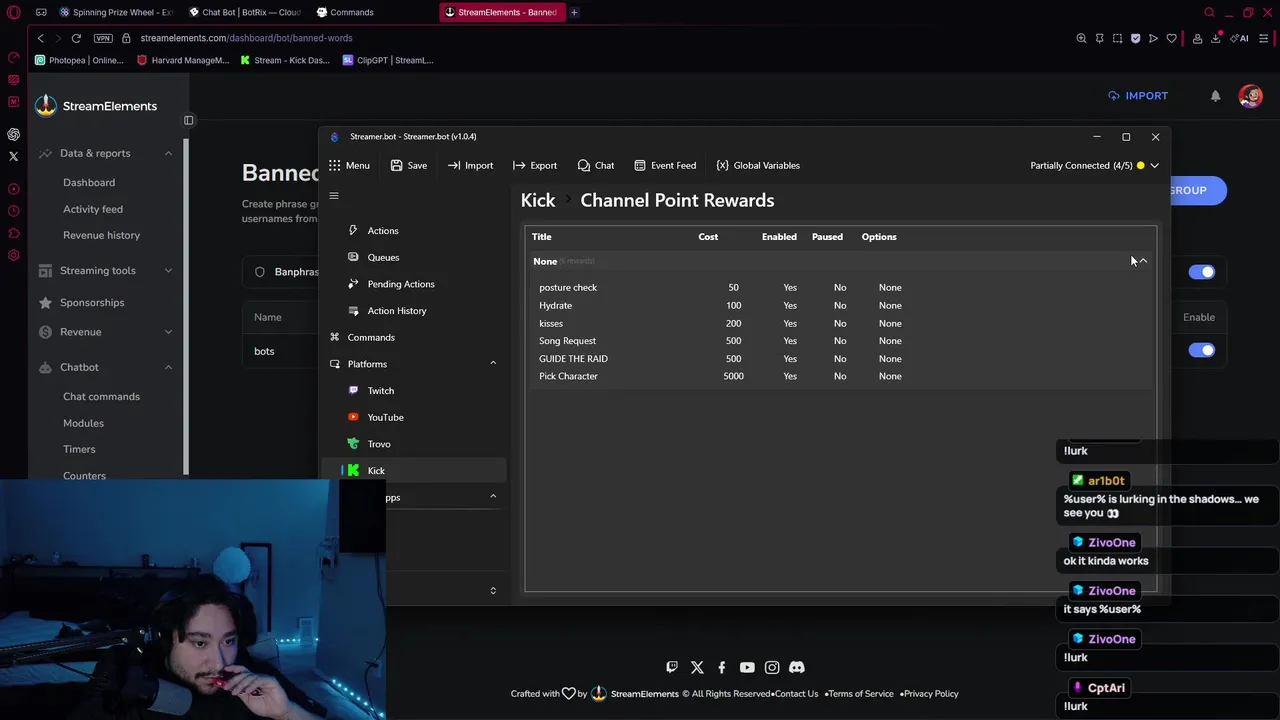
Task: Open the Streamer.bot Menu grid icon
Action: coord(335,165)
